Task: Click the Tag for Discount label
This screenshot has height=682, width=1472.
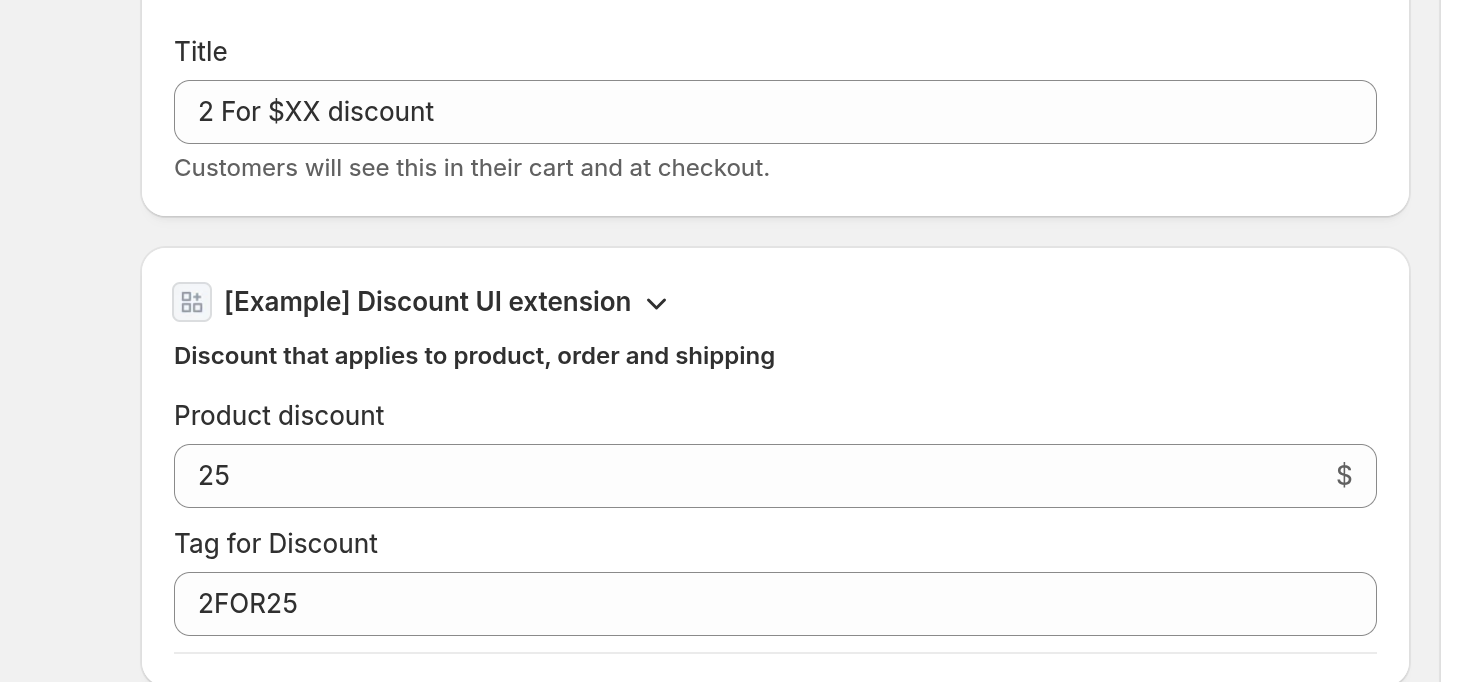Action: click(x=276, y=544)
